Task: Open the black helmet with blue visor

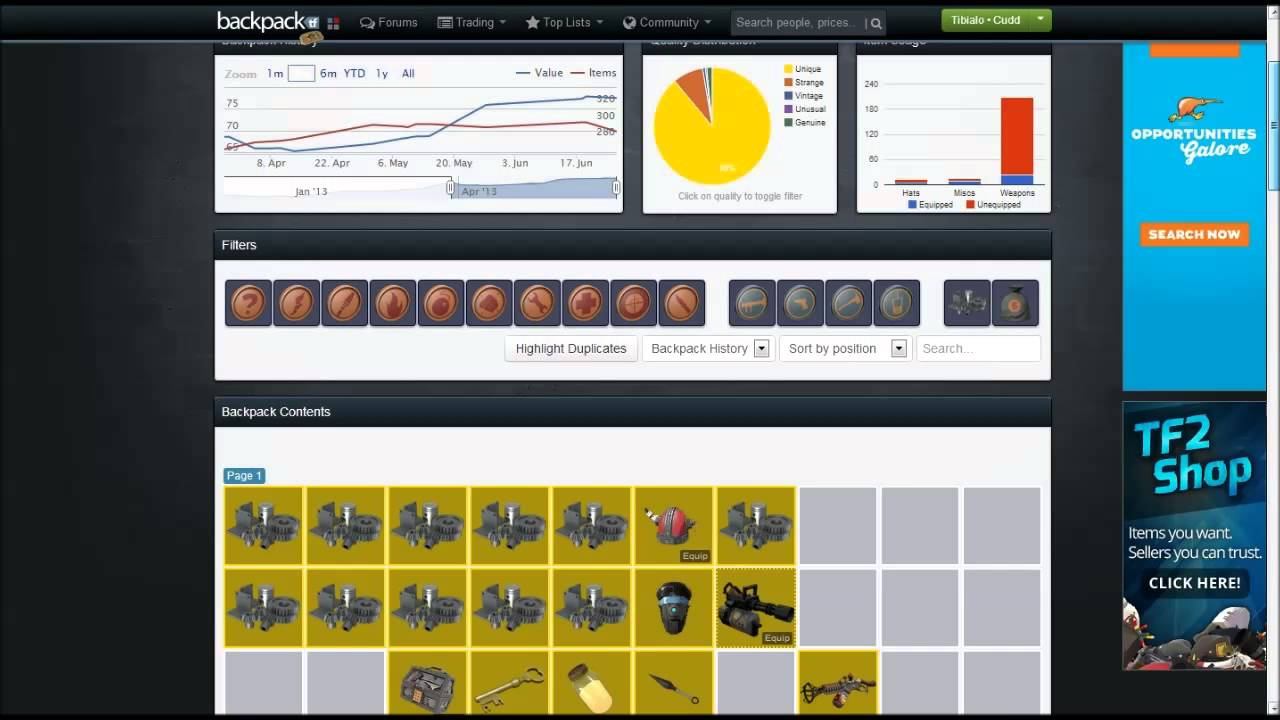Action: (x=674, y=608)
